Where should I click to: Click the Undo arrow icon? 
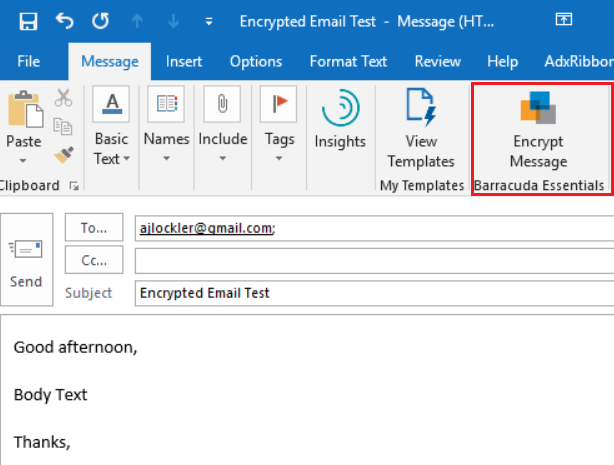[x=65, y=20]
